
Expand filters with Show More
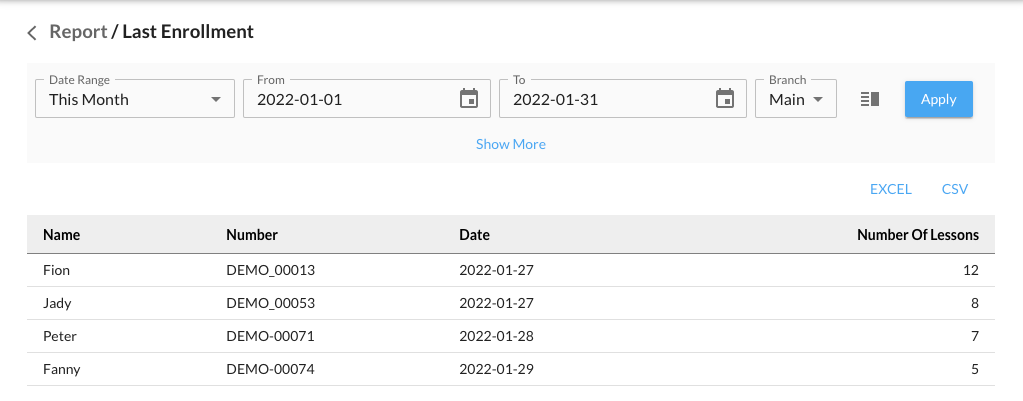pos(510,144)
